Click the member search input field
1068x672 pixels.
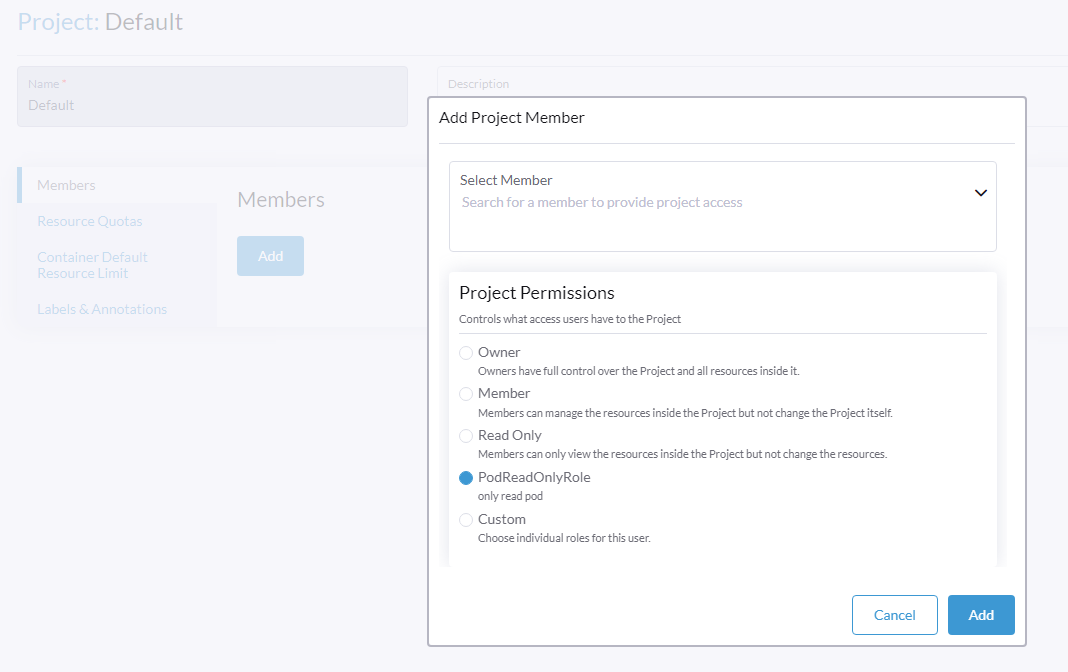pos(700,203)
